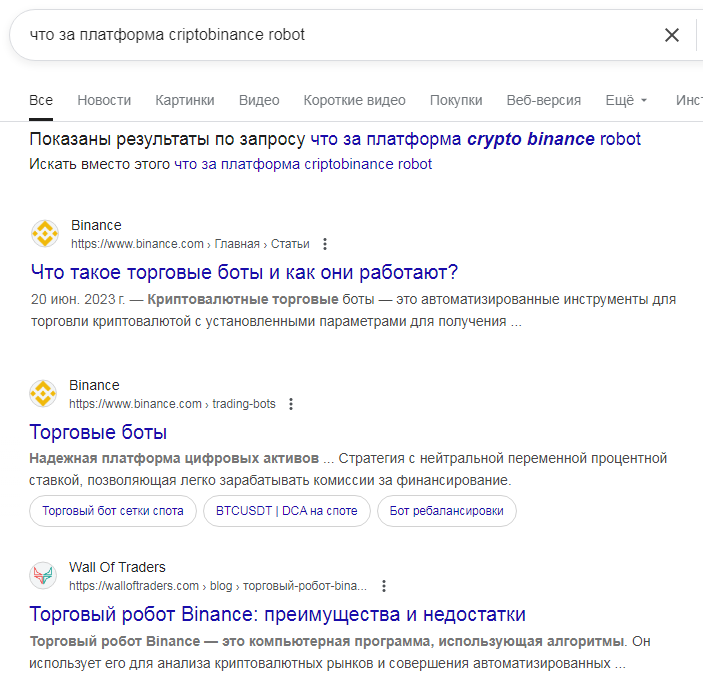Click the Binance favicon of first result

click(45, 234)
